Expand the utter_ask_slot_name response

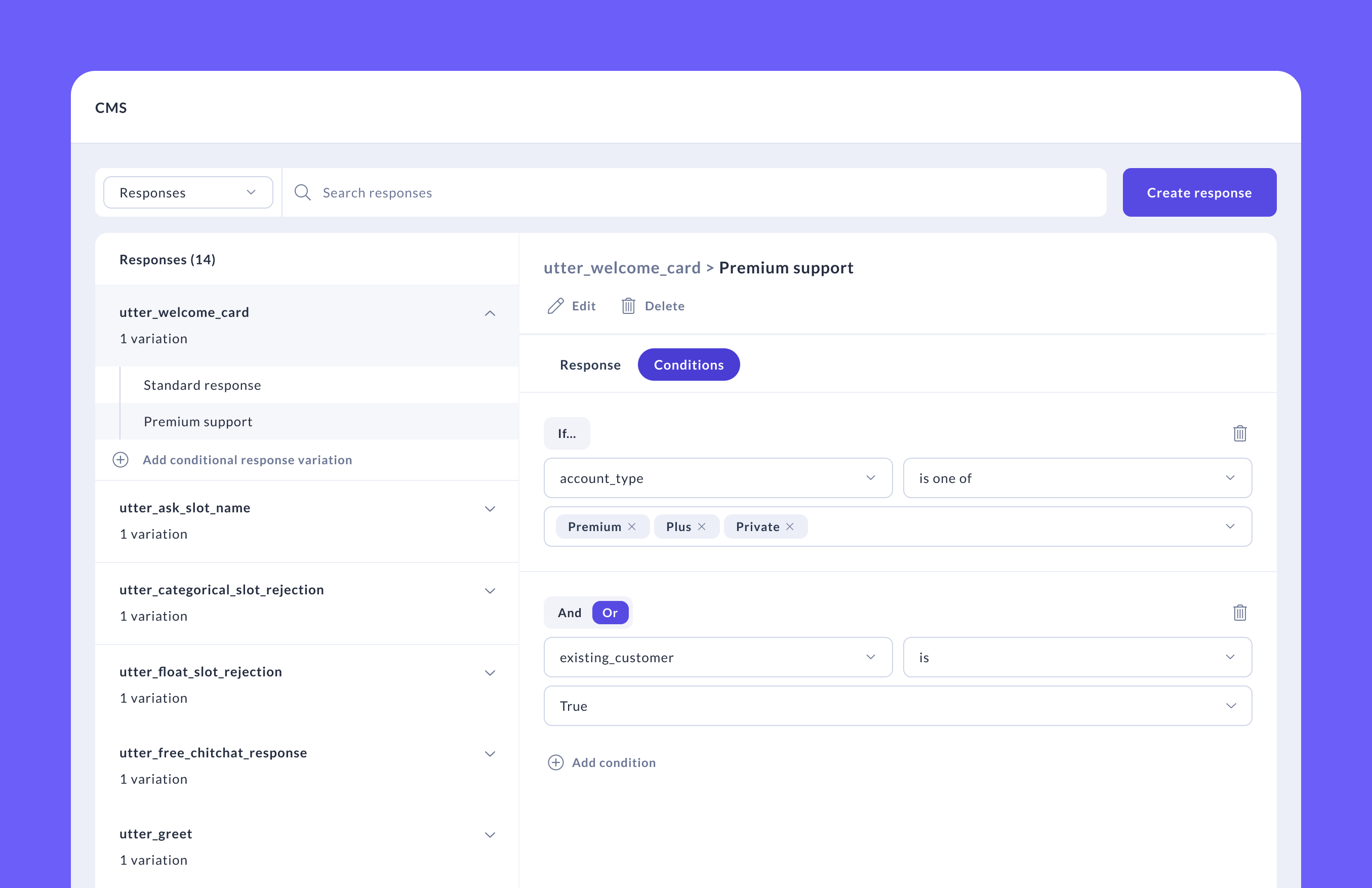[490, 509]
